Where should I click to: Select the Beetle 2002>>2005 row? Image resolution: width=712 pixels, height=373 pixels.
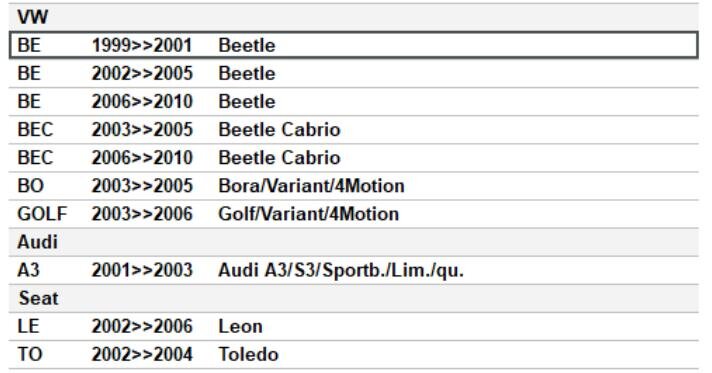(354, 74)
